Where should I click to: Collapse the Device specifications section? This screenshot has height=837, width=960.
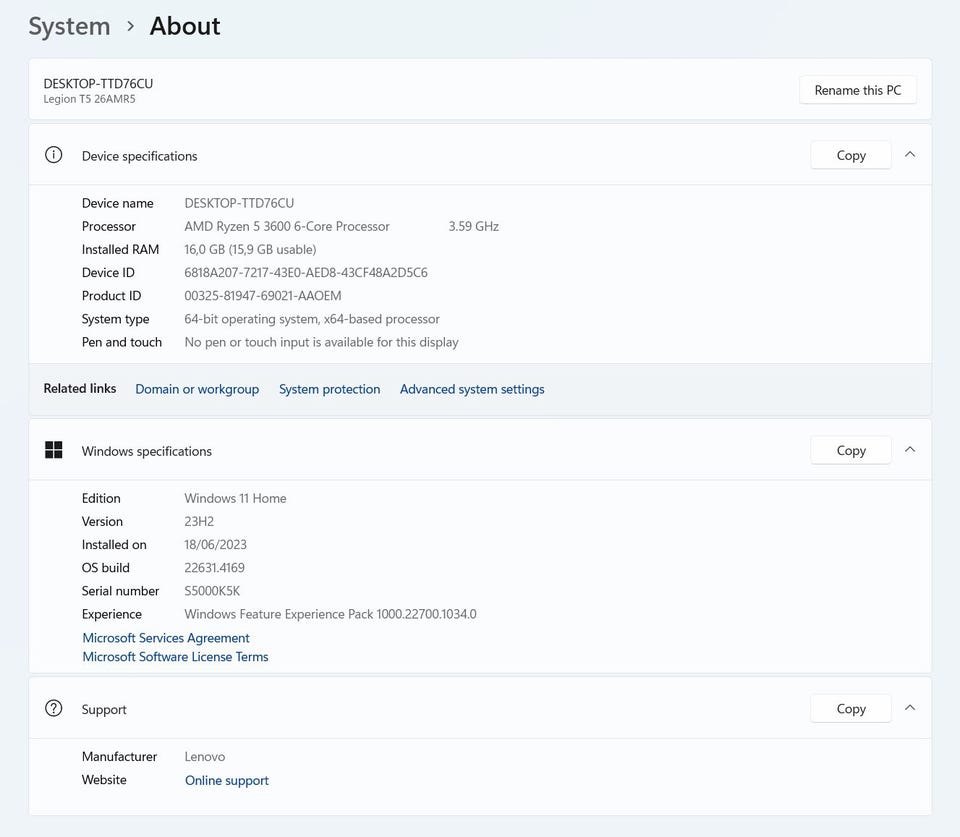coord(910,155)
